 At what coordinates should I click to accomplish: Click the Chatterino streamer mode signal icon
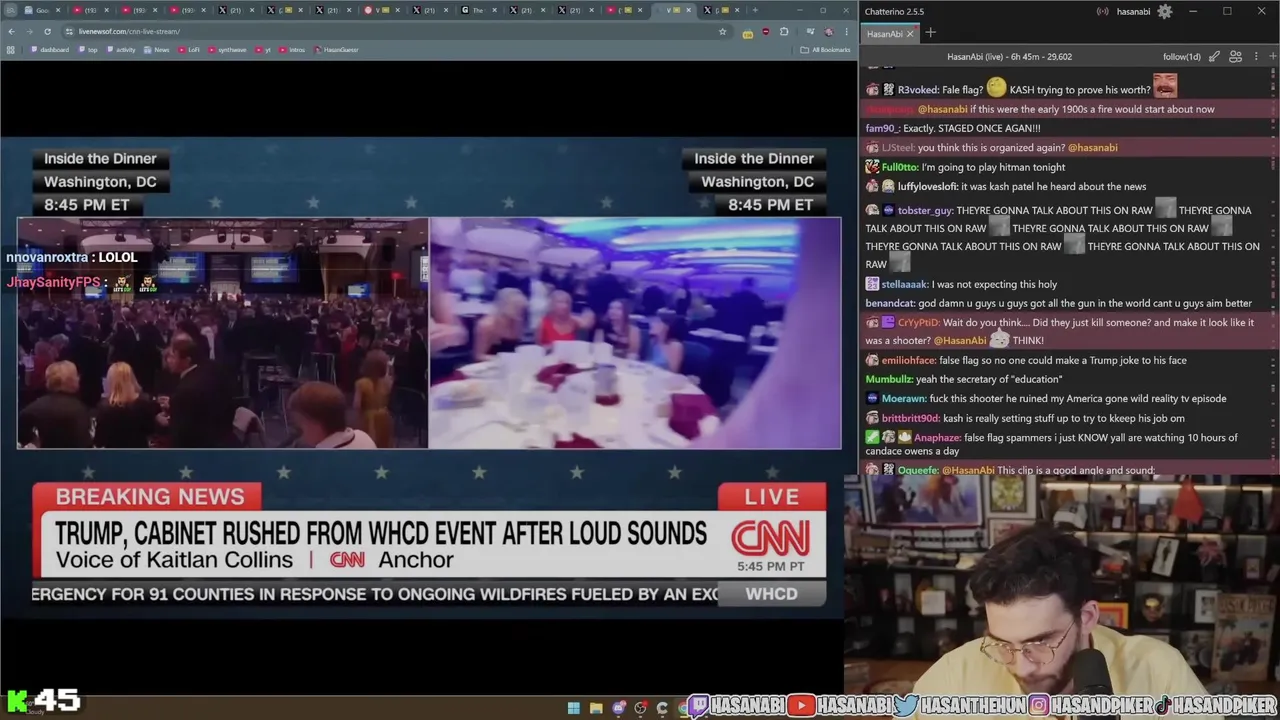1103,11
